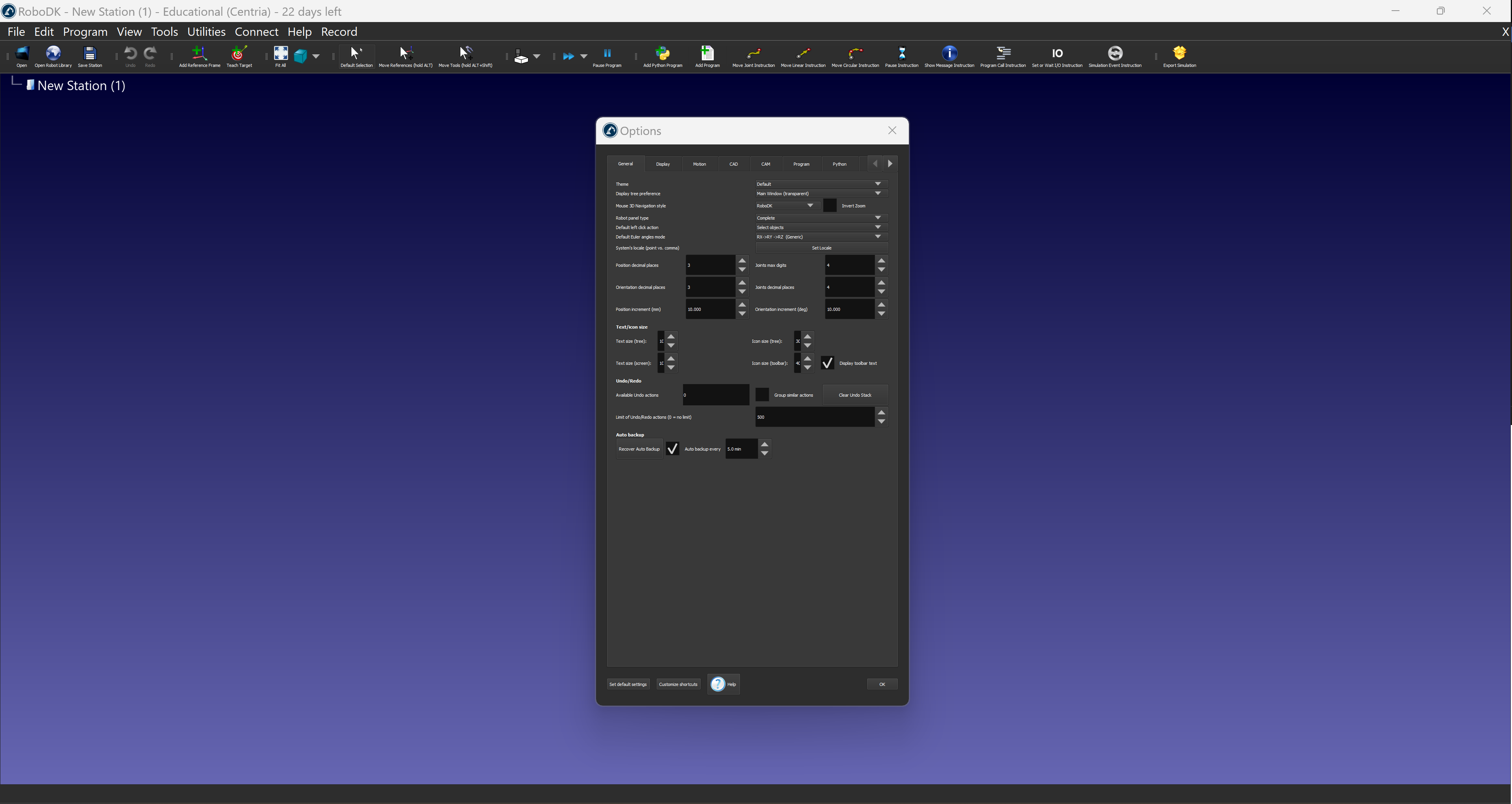Click the Show Message Instruction icon
The height and width of the screenshot is (804, 1512).
[949, 54]
